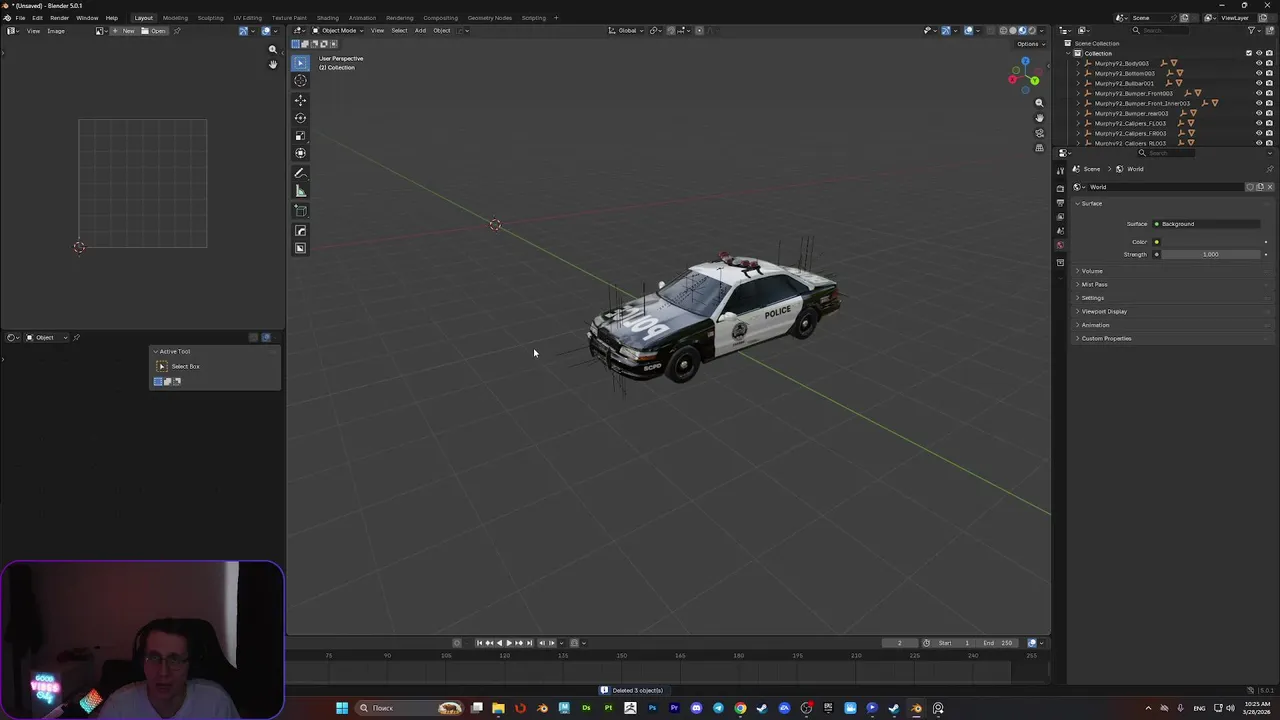This screenshot has width=1280, height=720.
Task: Click the 3D viewport zoom magnifier icon
Action: [1039, 103]
